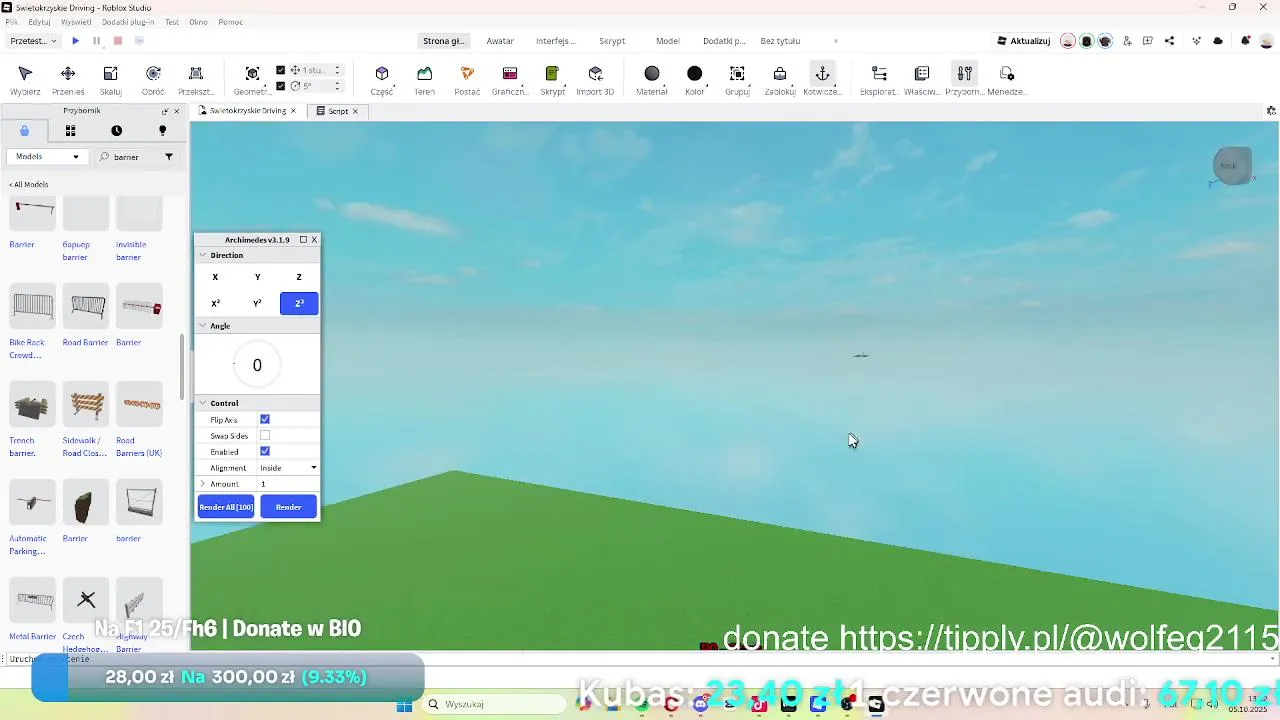The image size is (1280, 720).
Task: Collapse the Direction section
Action: [203, 255]
